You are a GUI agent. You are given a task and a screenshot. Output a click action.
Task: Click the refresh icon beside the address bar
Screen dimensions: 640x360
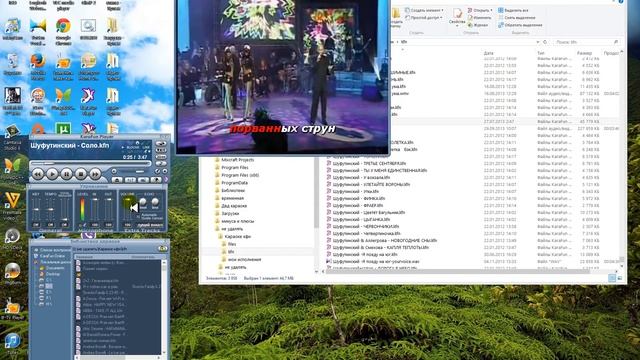pos(545,42)
